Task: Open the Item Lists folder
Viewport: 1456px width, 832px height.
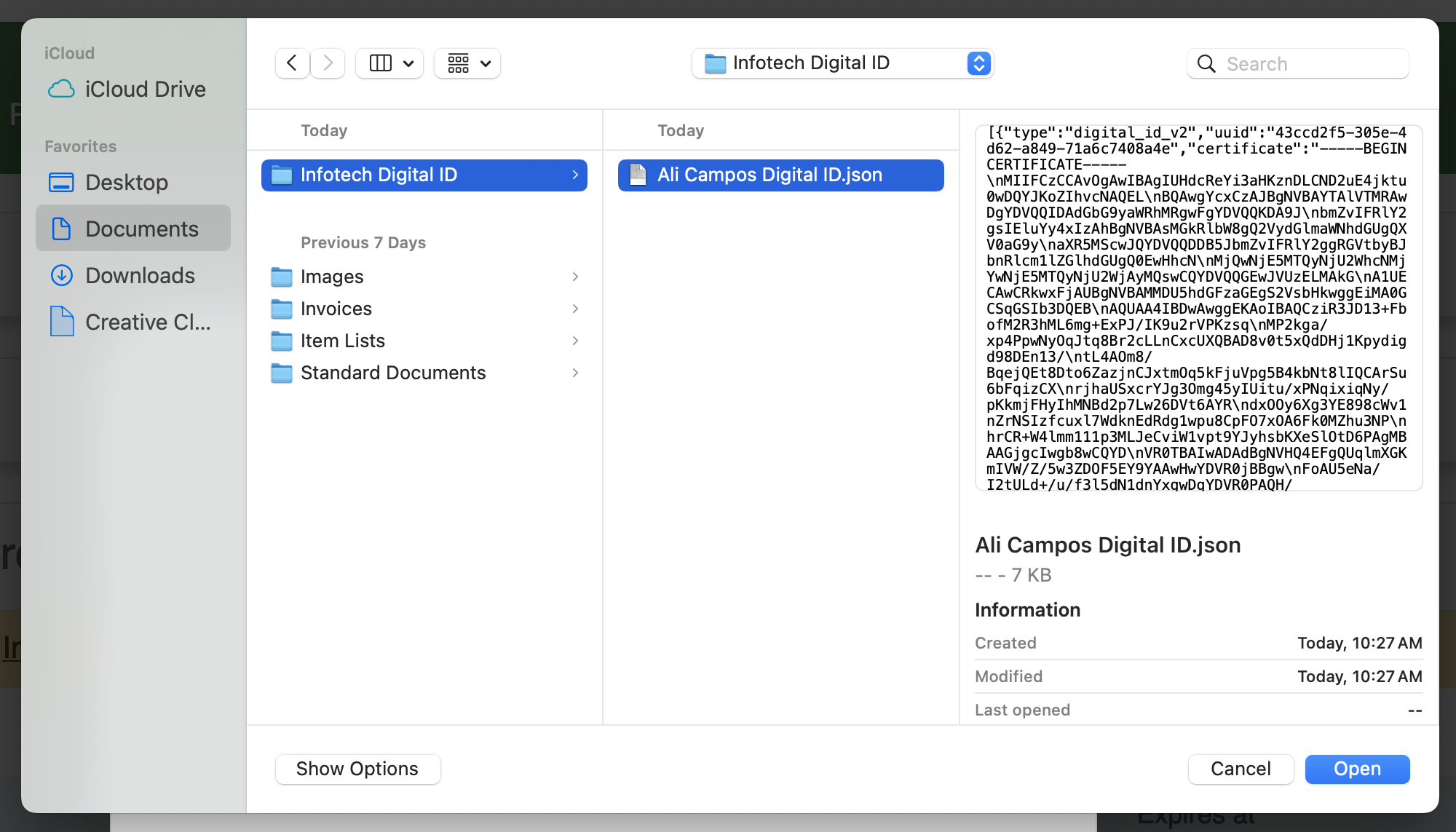Action: pyautogui.click(x=342, y=341)
